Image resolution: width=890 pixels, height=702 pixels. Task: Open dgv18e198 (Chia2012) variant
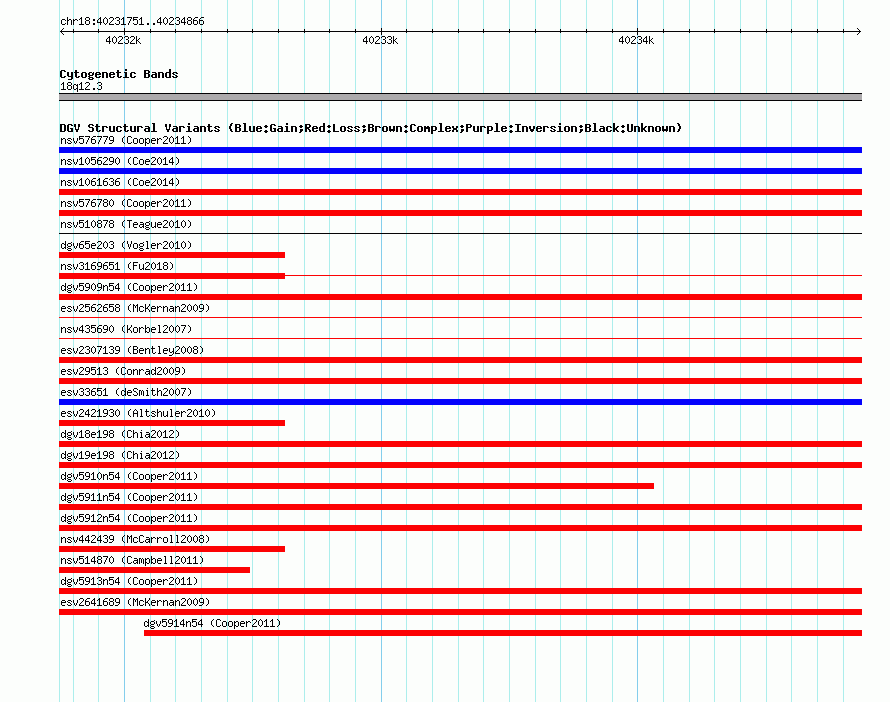tap(120, 434)
